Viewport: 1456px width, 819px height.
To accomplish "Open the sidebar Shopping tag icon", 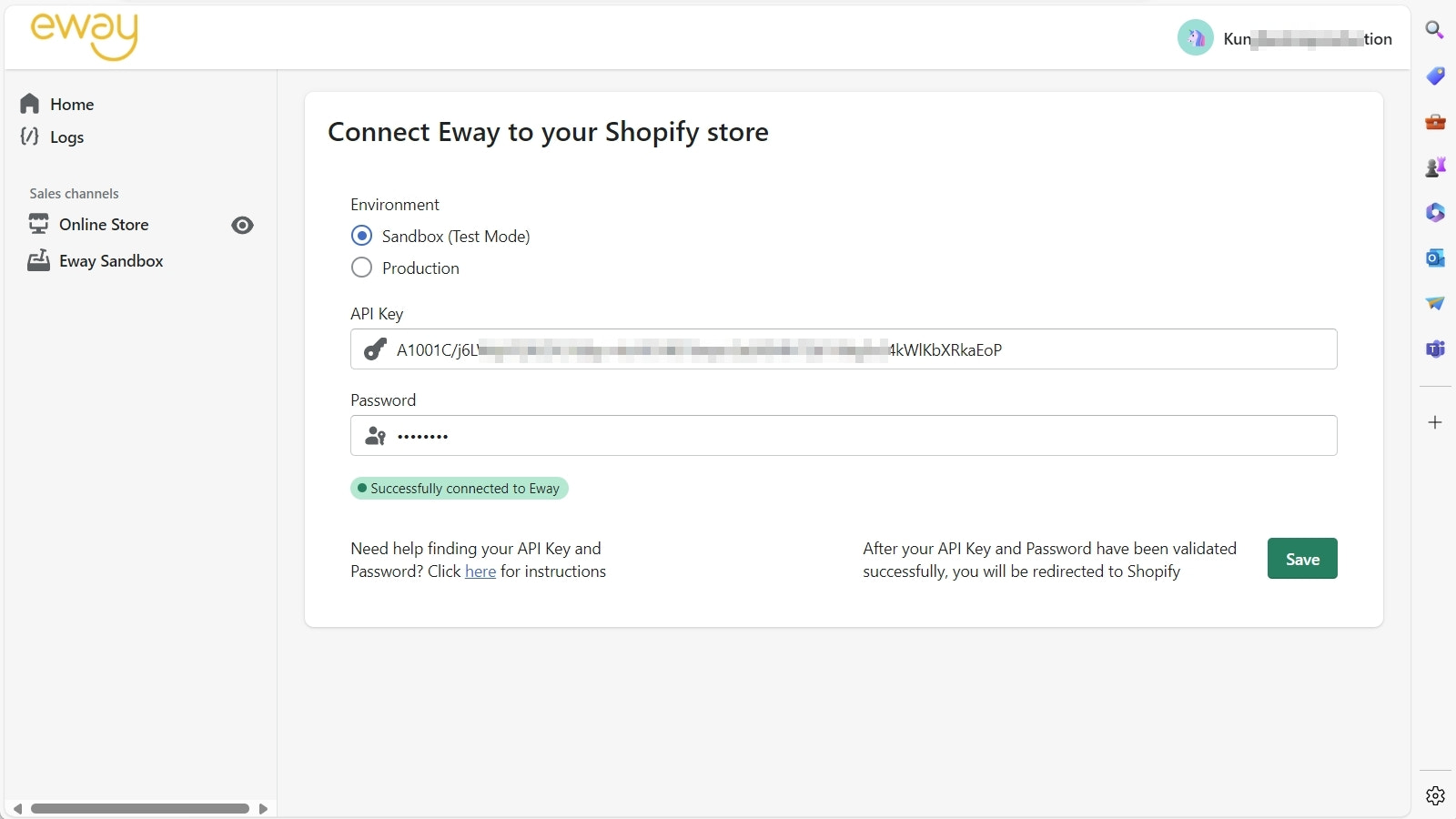I will click(x=1435, y=76).
